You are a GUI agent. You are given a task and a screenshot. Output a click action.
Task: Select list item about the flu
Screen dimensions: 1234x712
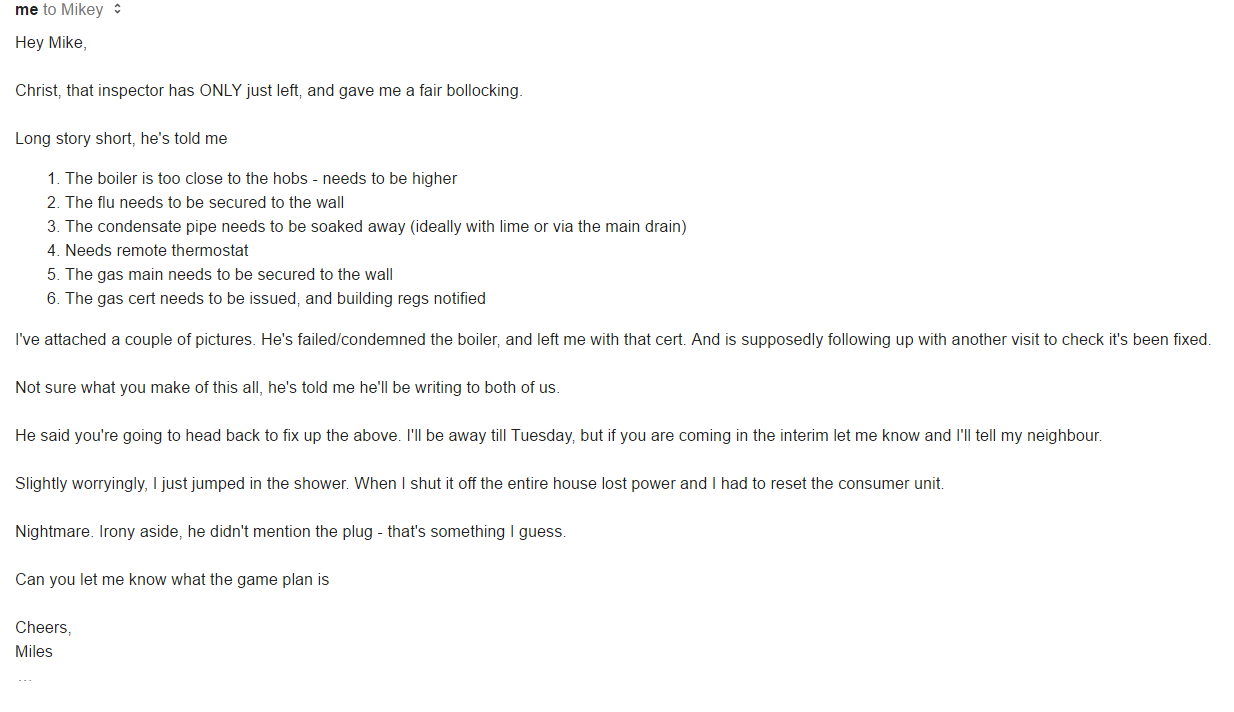(204, 203)
